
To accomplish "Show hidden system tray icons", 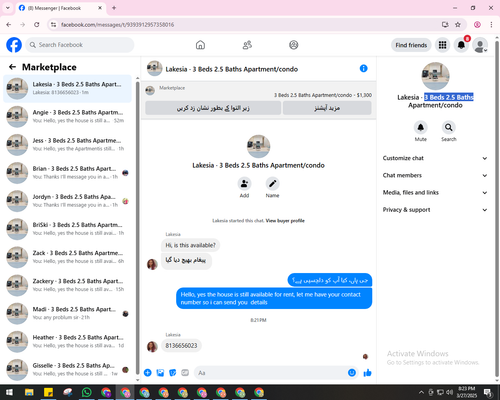I will (421, 392).
